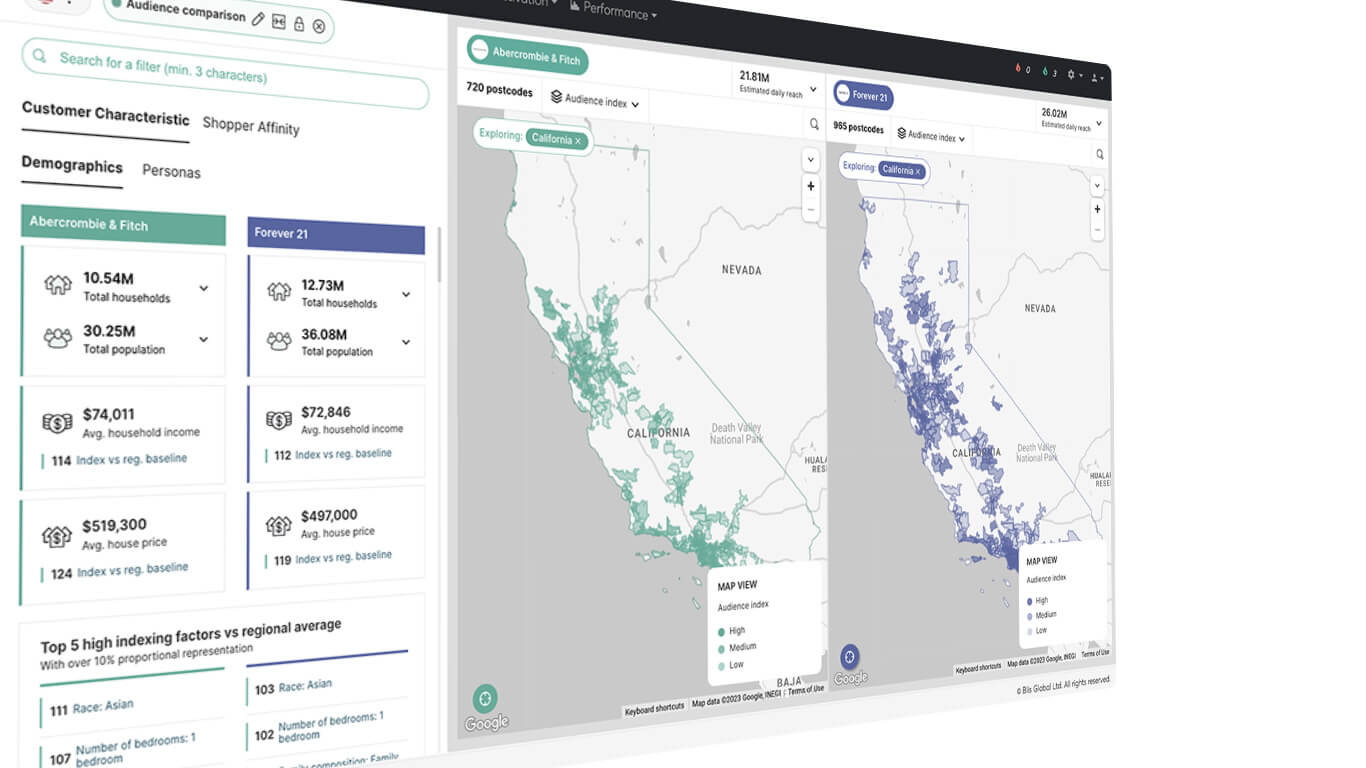The width and height of the screenshot is (1366, 768).
Task: Expand Abercrombie Total population 30.25M
Action: 203,339
